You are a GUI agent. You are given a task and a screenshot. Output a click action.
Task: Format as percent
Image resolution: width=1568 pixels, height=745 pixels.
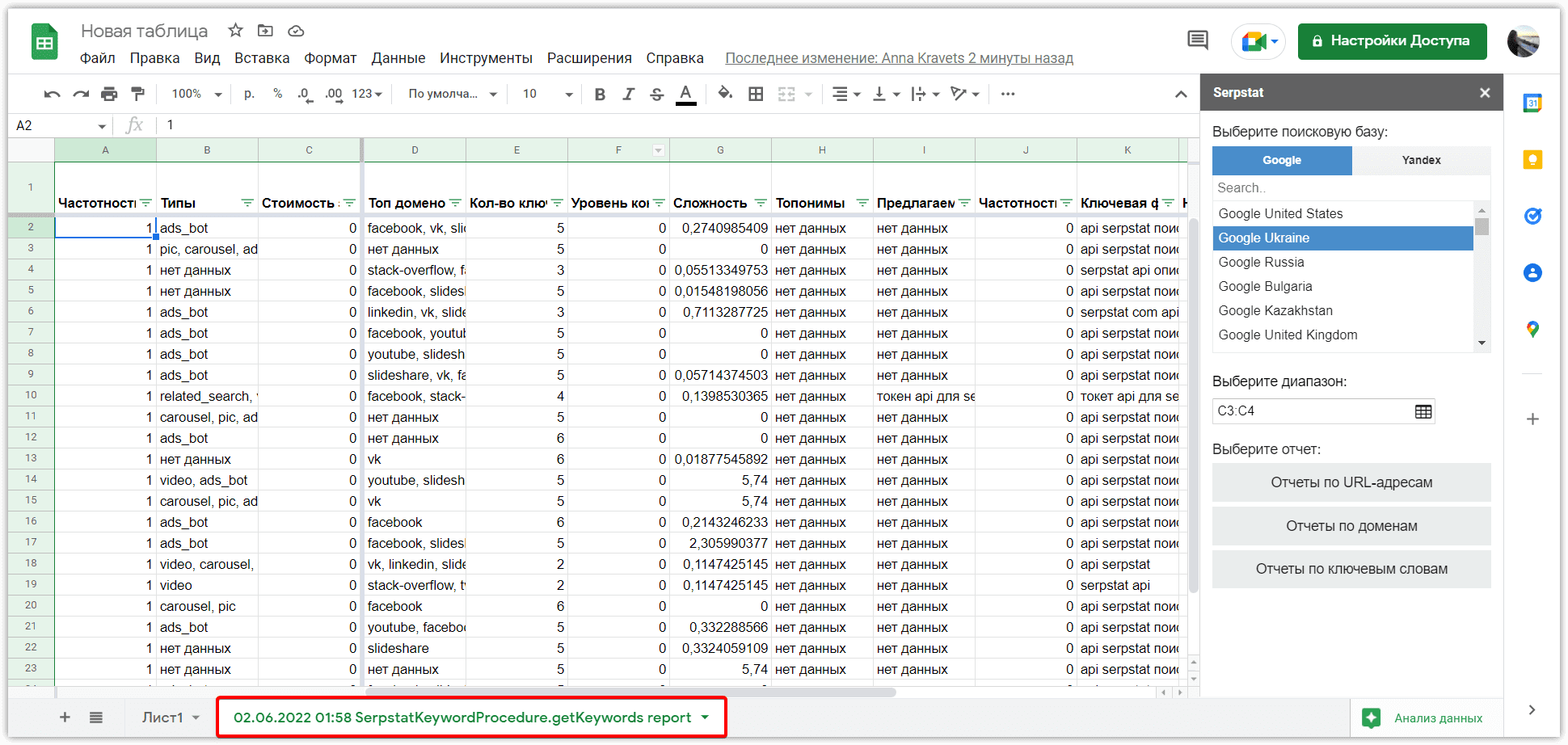click(277, 94)
